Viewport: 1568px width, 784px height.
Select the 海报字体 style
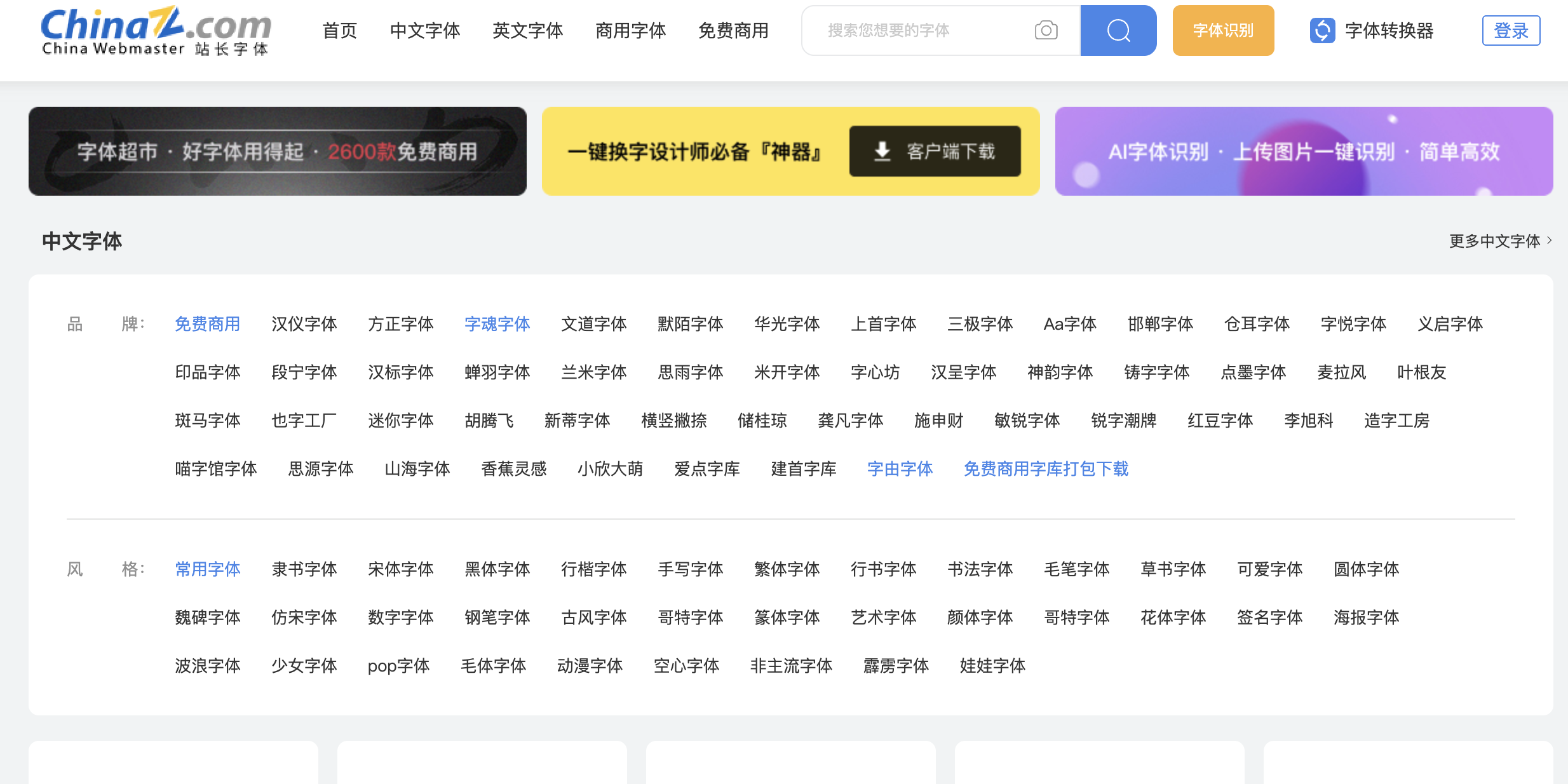(1367, 618)
